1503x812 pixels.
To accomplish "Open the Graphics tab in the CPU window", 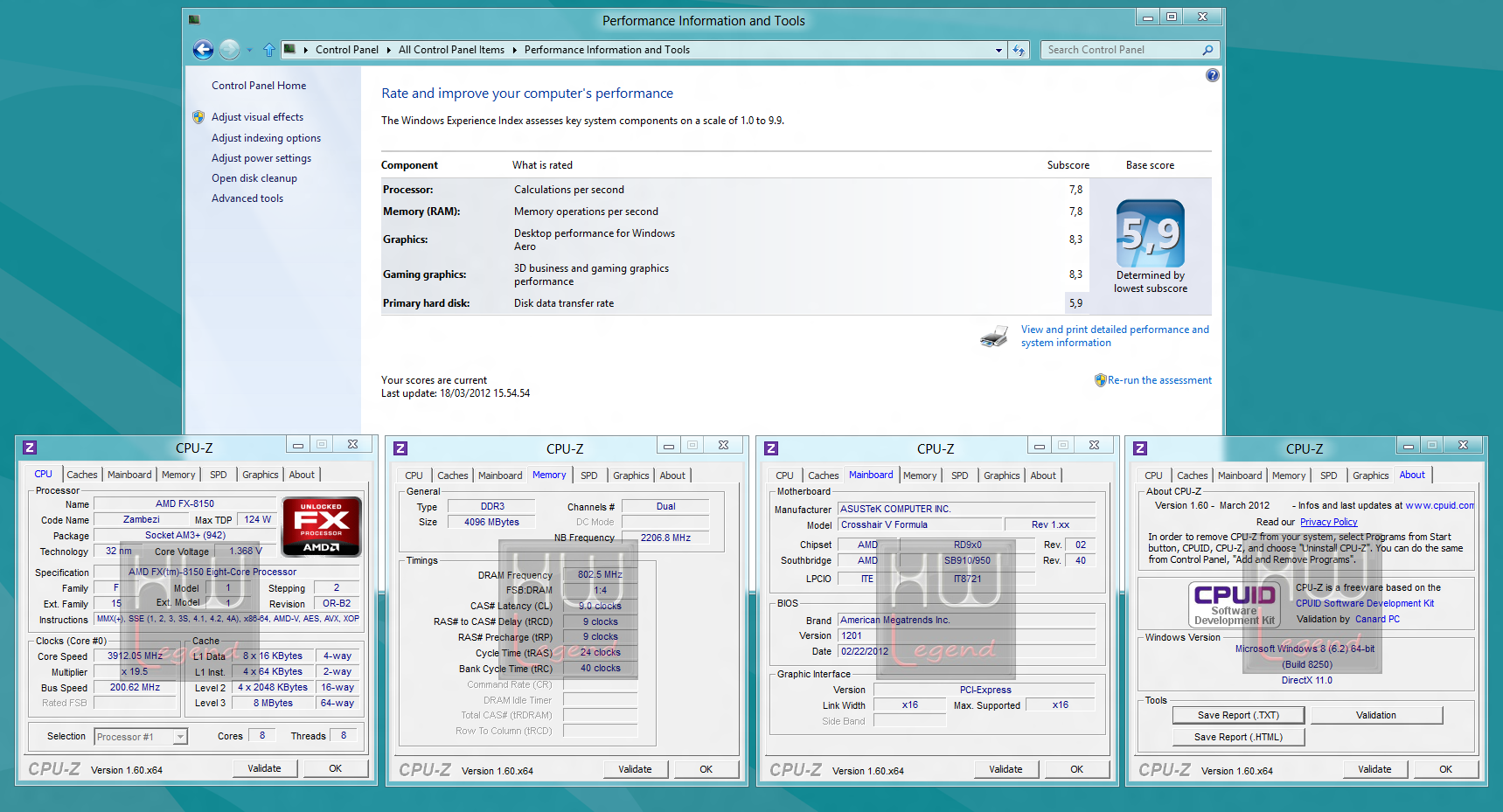I will coord(261,475).
